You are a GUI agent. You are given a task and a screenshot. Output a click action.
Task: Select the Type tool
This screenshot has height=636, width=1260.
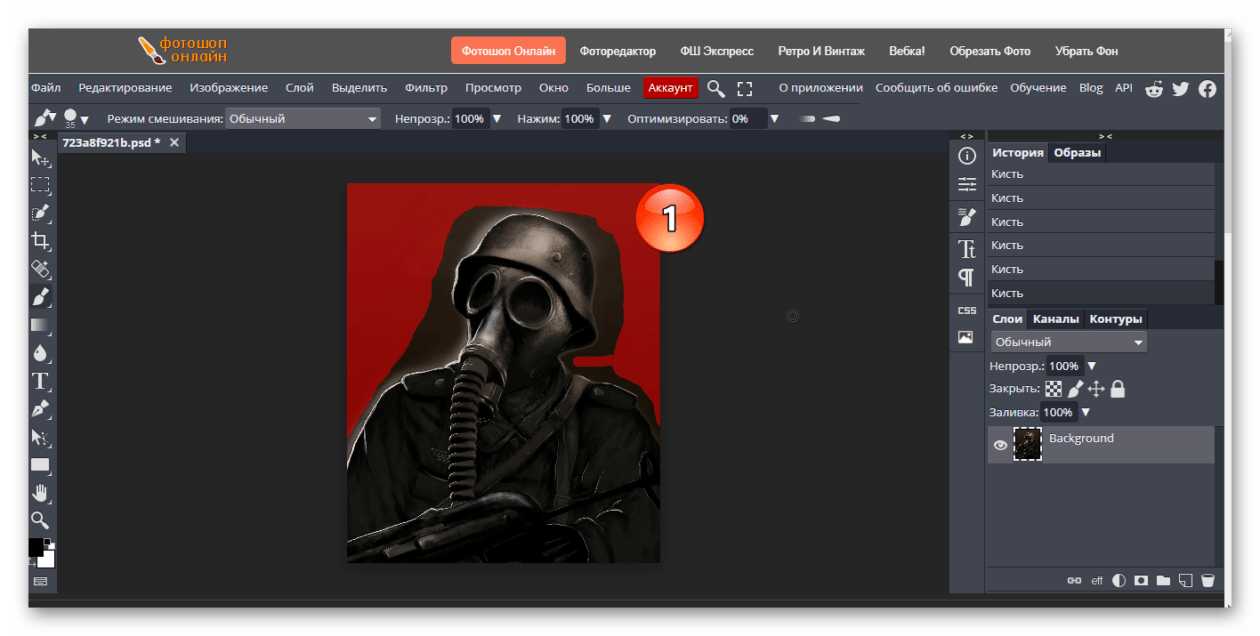click(x=40, y=380)
